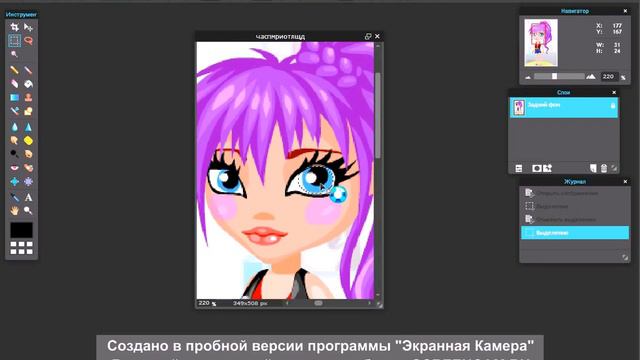Select the Move tool
This screenshot has width=640, height=360.
pos(28,27)
